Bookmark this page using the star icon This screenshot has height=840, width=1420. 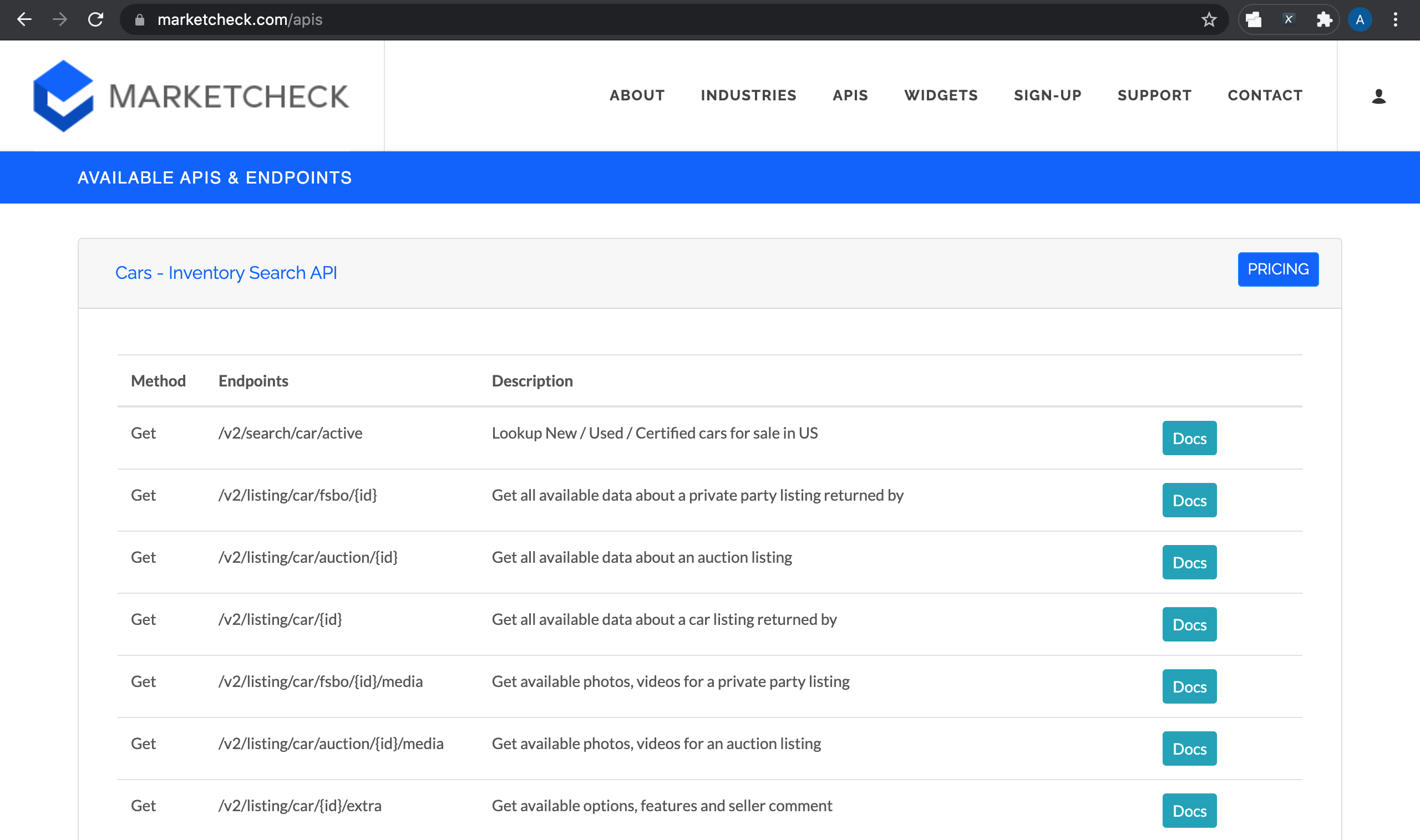(x=1209, y=19)
